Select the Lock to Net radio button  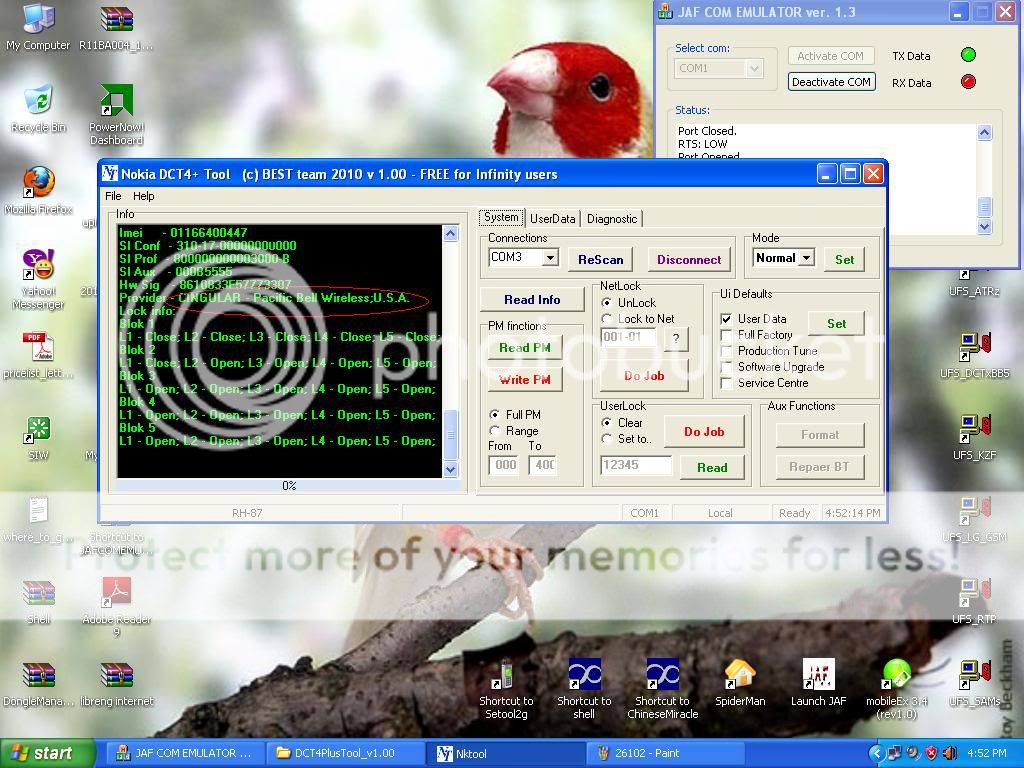pyautogui.click(x=607, y=319)
